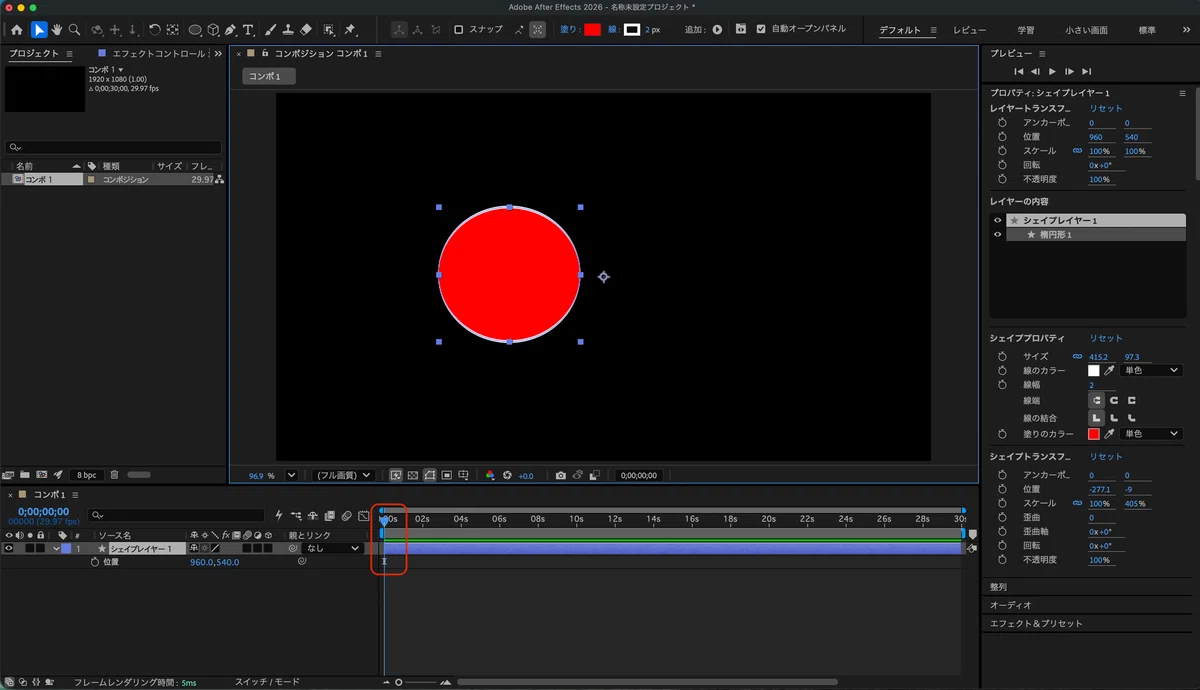The image size is (1200, 690).
Task: Select the Pen tool
Action: 230,30
